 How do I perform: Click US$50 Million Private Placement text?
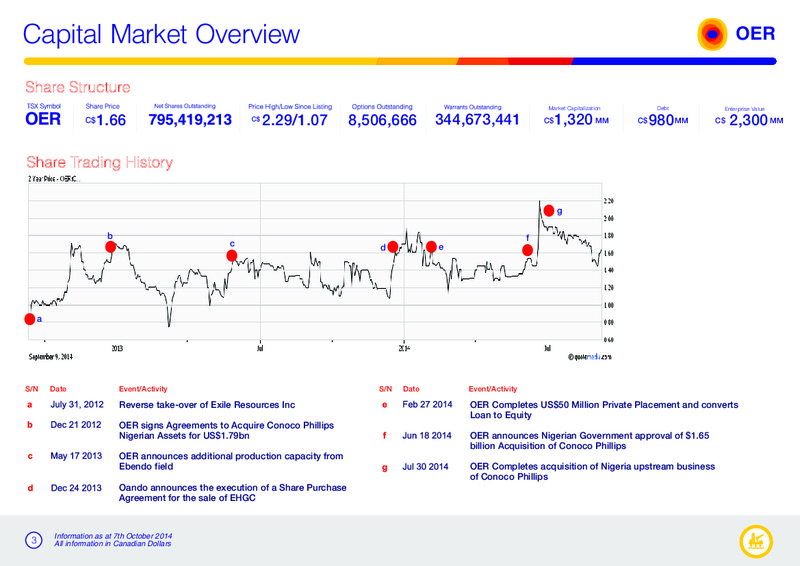pos(604,410)
